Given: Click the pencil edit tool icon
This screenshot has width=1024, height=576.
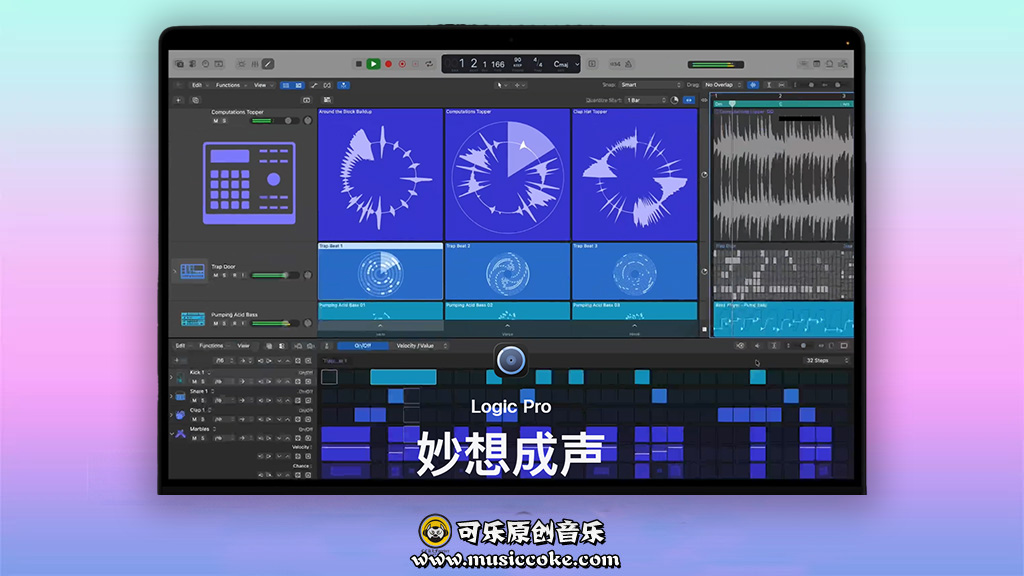Looking at the screenshot, I should pyautogui.click(x=268, y=64).
